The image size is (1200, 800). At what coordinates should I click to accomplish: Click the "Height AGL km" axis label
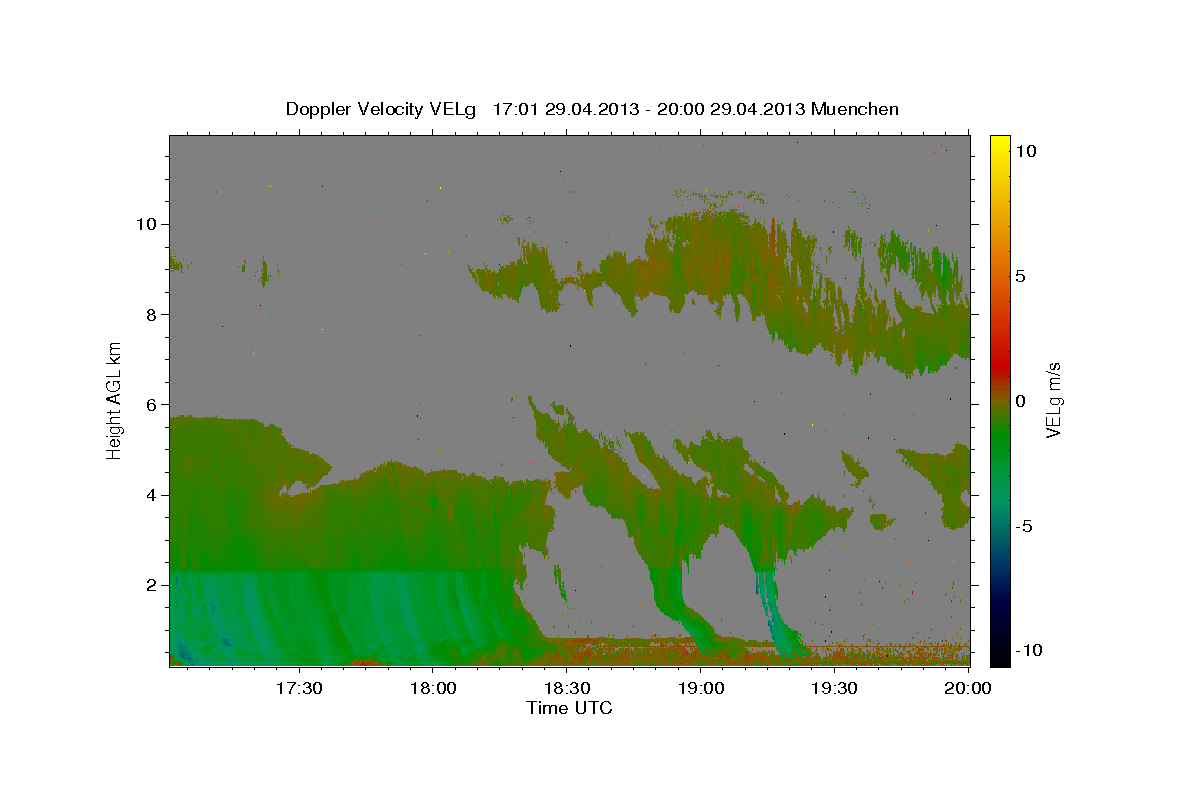[115, 400]
